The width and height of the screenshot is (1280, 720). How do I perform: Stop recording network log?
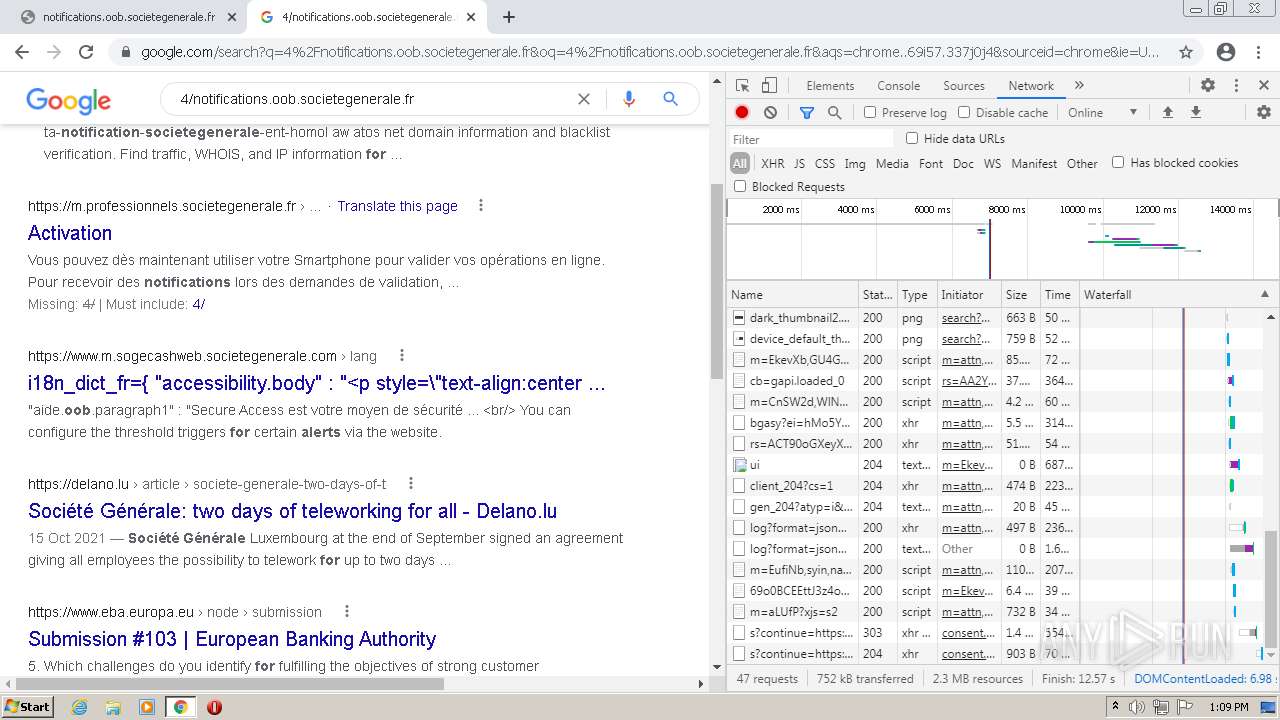coord(742,113)
